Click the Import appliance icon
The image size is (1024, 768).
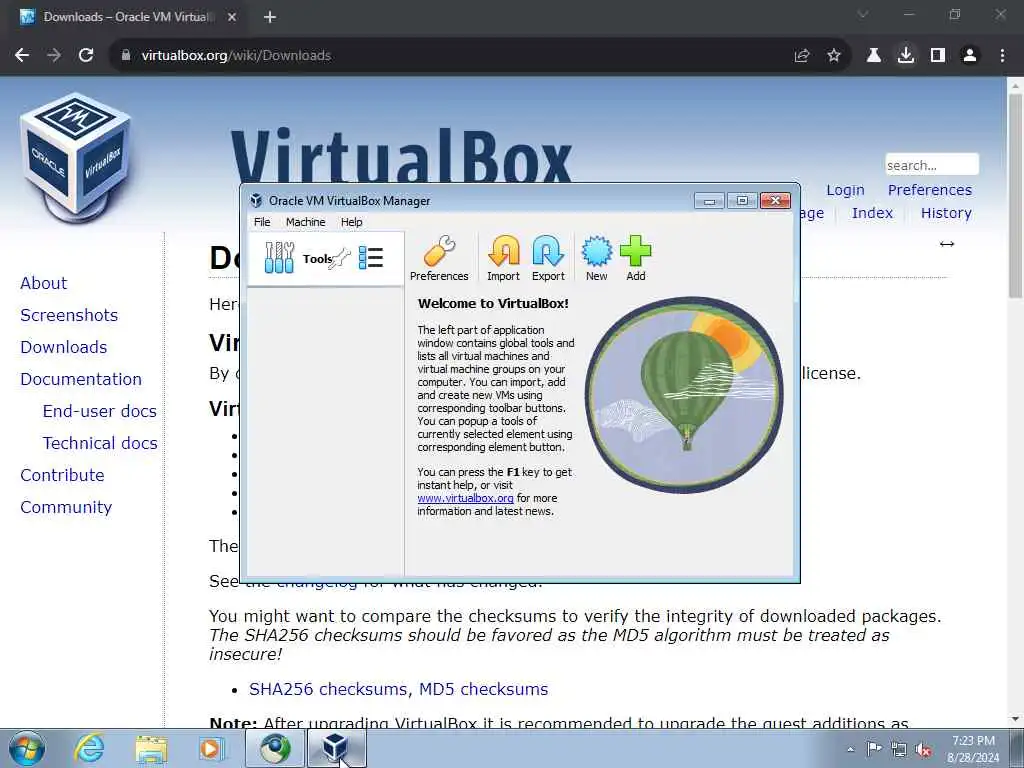point(504,259)
